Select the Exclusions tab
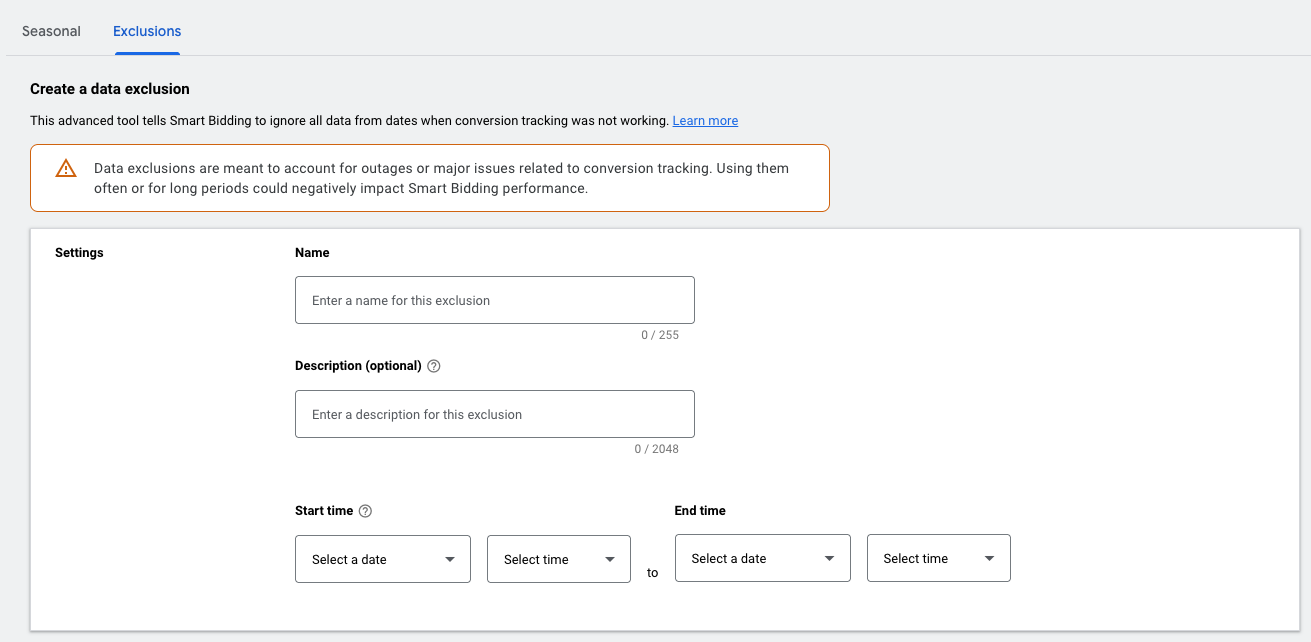The image size is (1311, 642). point(147,31)
